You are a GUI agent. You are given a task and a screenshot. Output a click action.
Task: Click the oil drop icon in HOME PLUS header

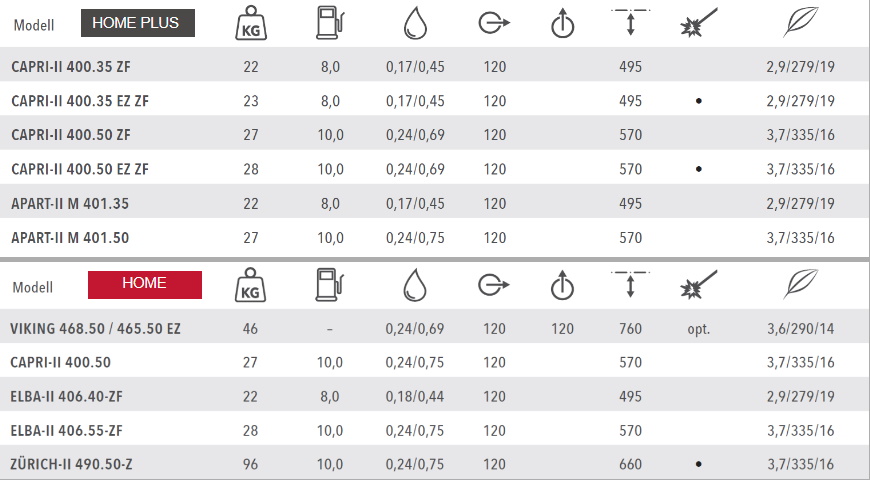coord(415,23)
